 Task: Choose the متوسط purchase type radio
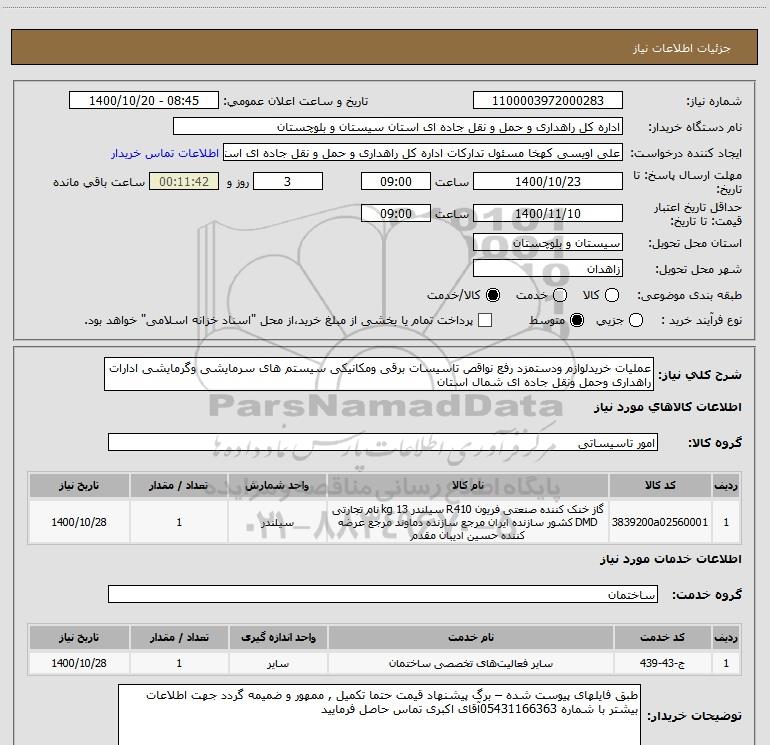click(x=577, y=321)
